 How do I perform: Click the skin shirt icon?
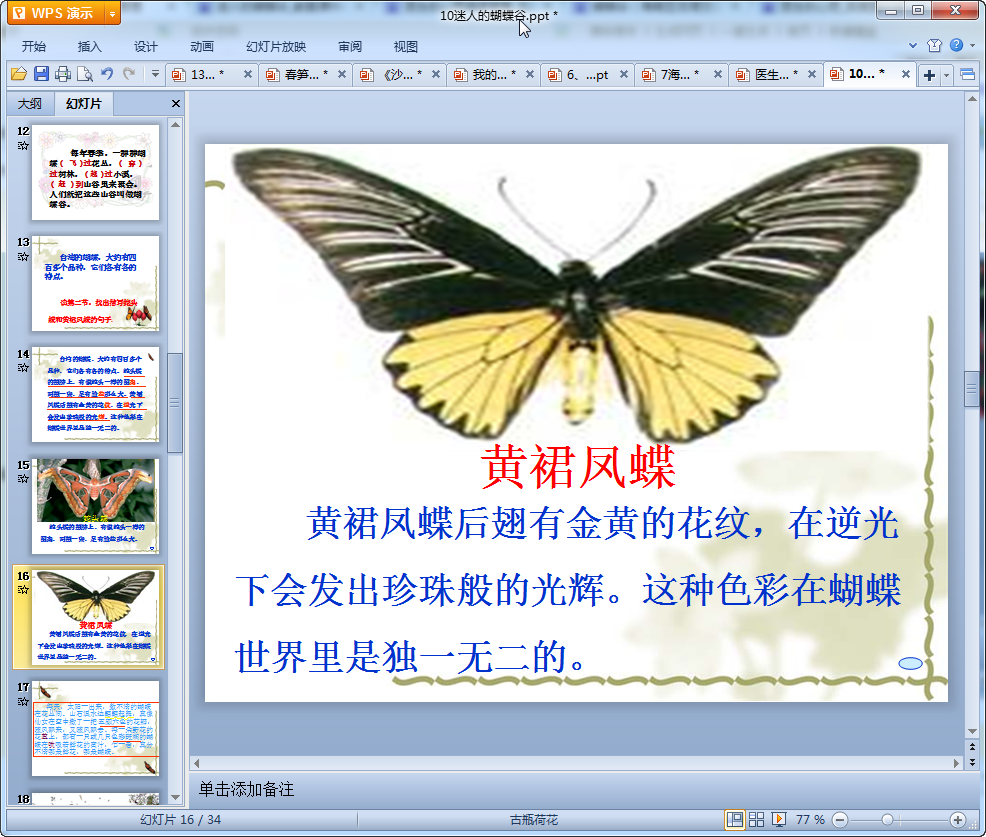click(934, 45)
